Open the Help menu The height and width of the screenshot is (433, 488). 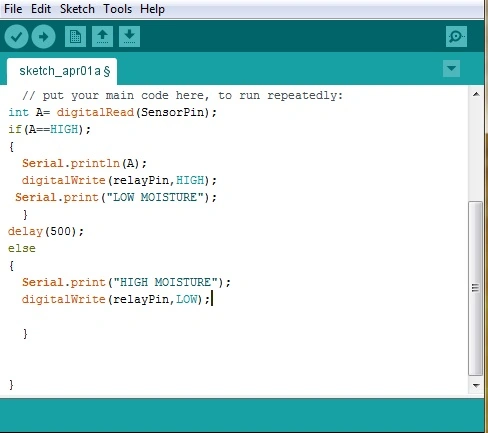(x=152, y=9)
